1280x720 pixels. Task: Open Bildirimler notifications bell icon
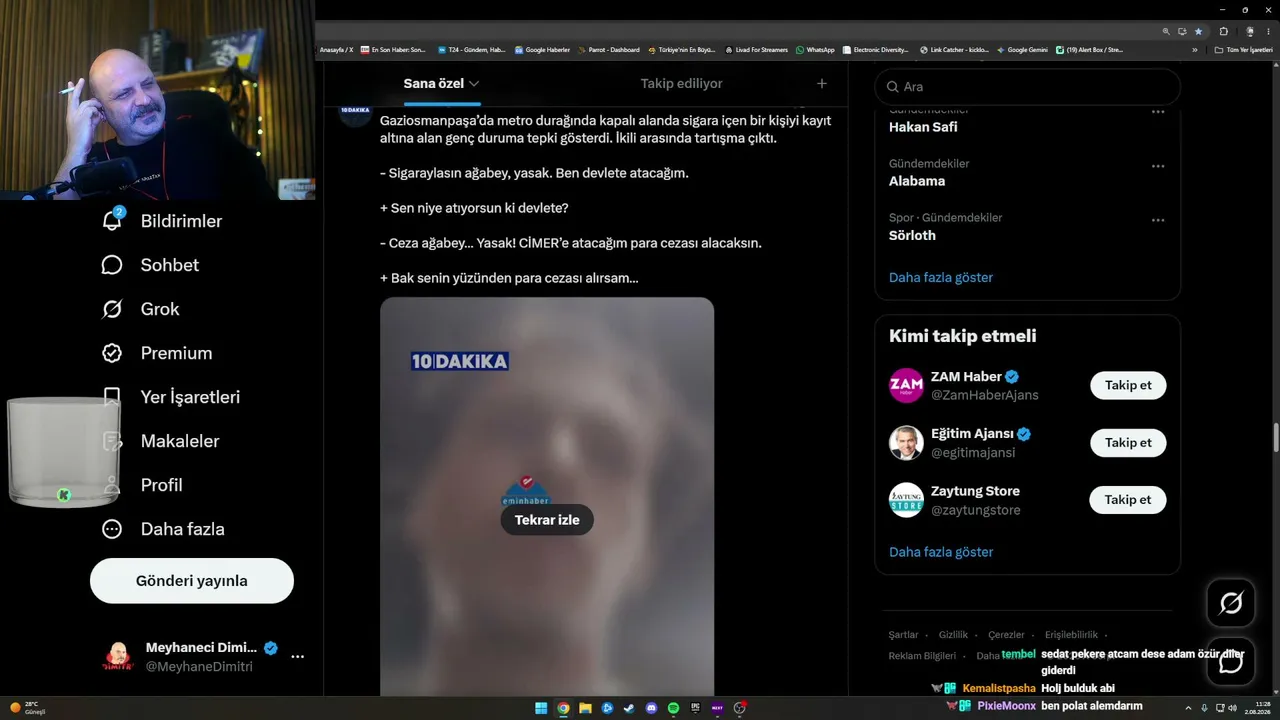(112, 221)
